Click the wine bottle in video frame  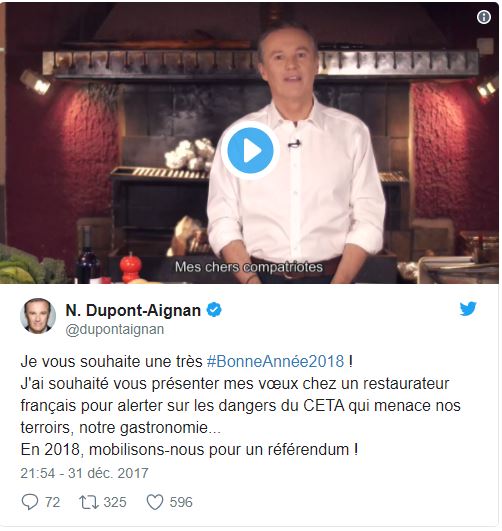pyautogui.click(x=88, y=256)
